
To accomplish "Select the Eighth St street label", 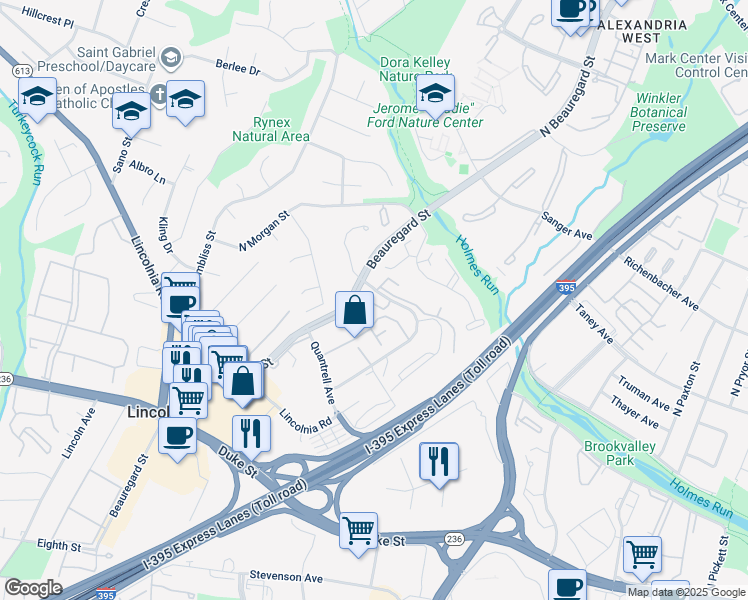I will pyautogui.click(x=59, y=546).
